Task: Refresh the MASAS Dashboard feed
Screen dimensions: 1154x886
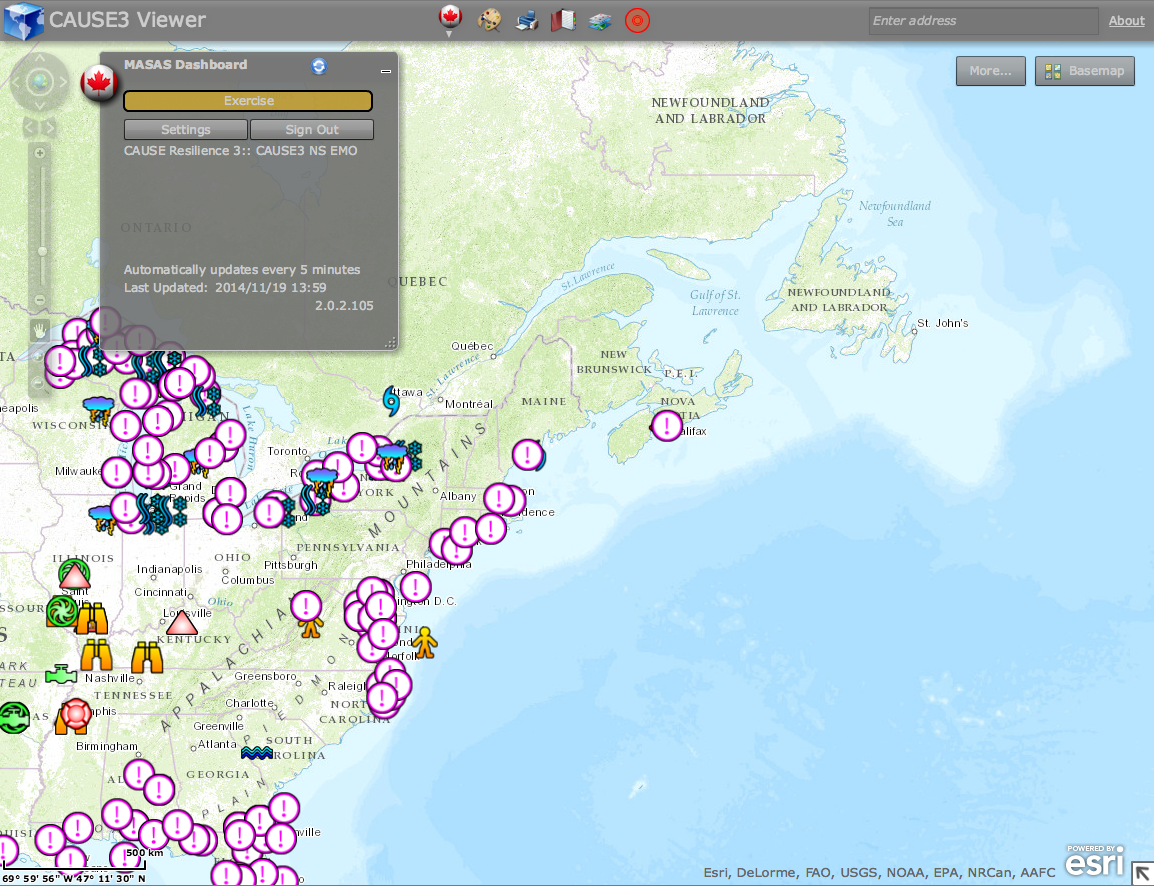Action: pyautogui.click(x=319, y=65)
